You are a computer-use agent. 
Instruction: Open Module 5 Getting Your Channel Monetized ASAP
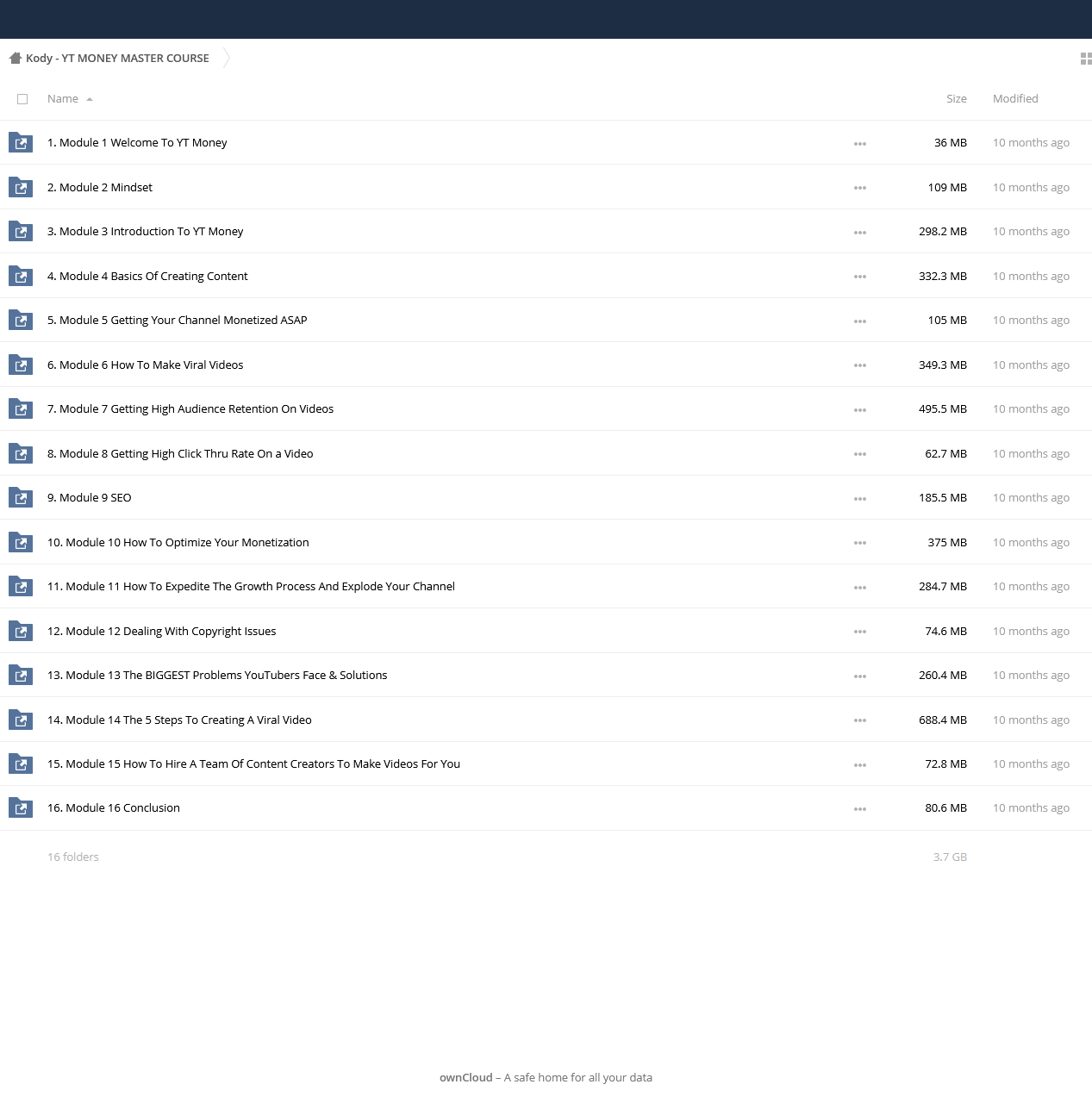click(178, 321)
